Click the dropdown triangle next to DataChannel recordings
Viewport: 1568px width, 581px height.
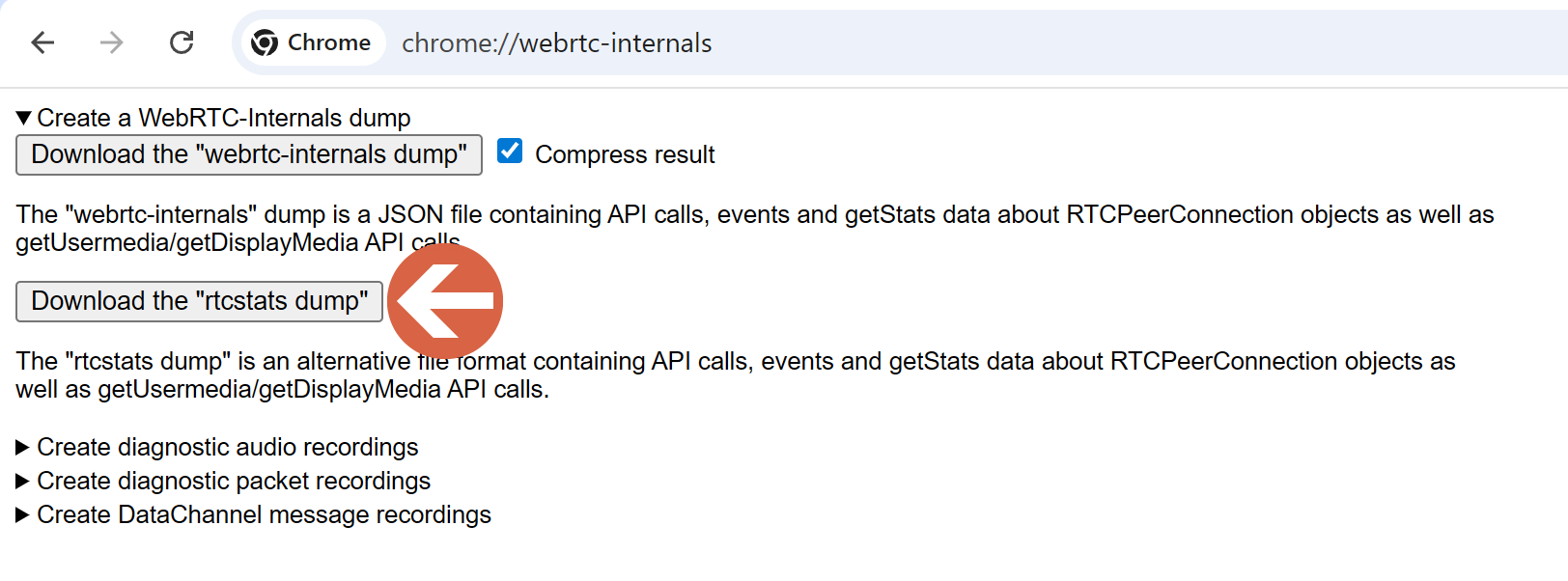[x=23, y=514]
